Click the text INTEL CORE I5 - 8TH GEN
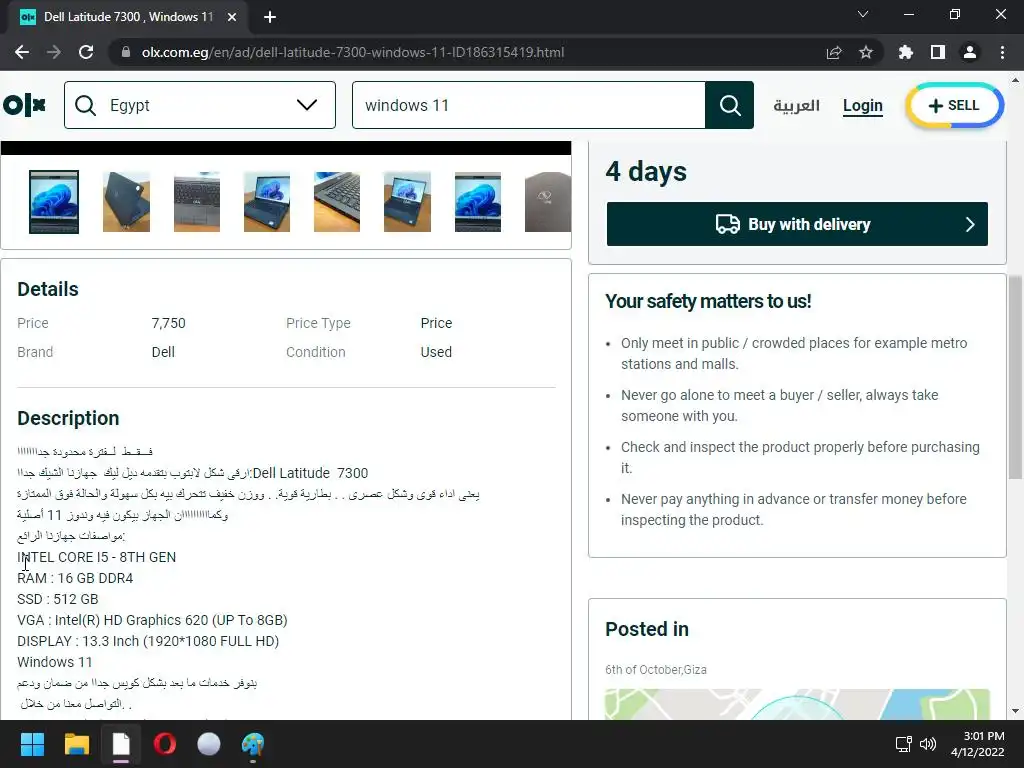The width and height of the screenshot is (1024, 768). point(97,557)
